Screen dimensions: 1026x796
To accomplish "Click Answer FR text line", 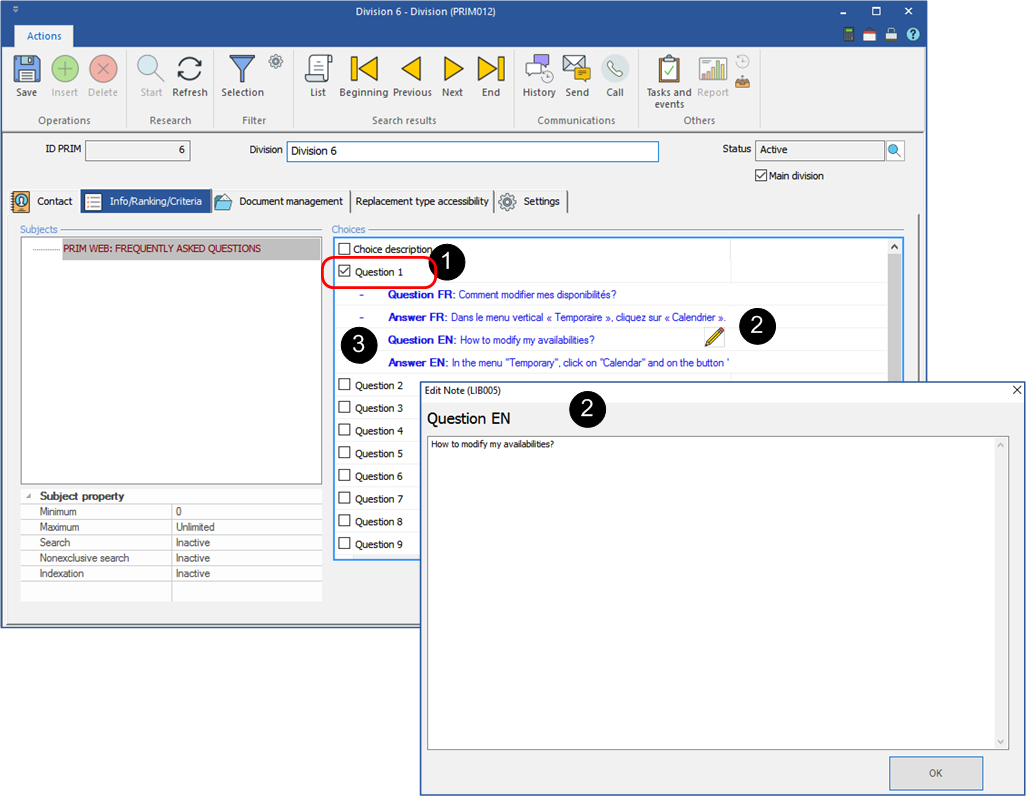I will click(557, 317).
